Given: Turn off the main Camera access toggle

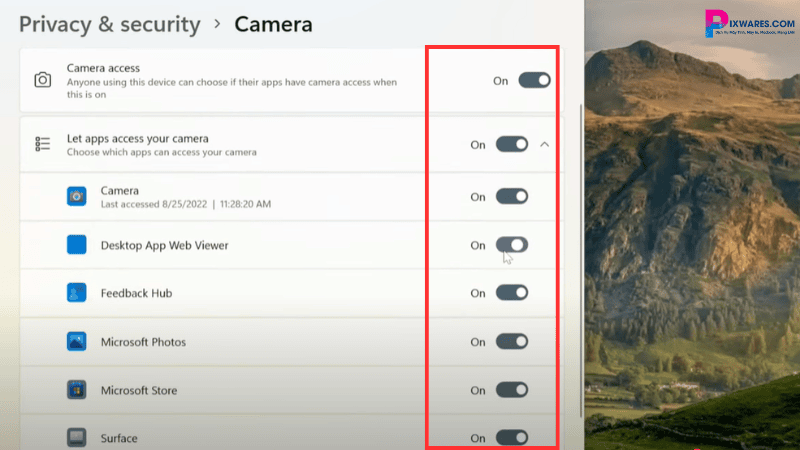Looking at the screenshot, I should [x=534, y=80].
